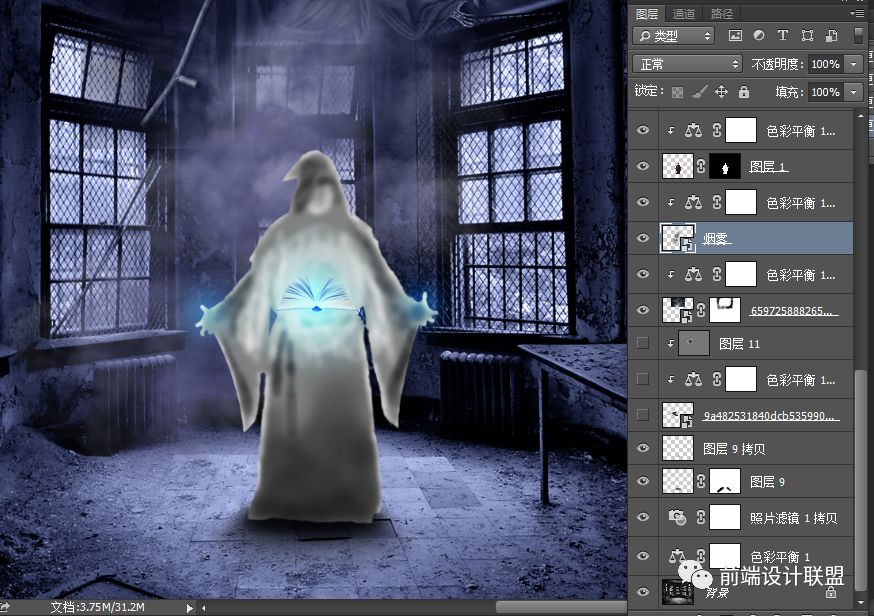Image resolution: width=874 pixels, height=616 pixels.
Task: Open the blend mode 正常 dropdown
Action: (687, 64)
